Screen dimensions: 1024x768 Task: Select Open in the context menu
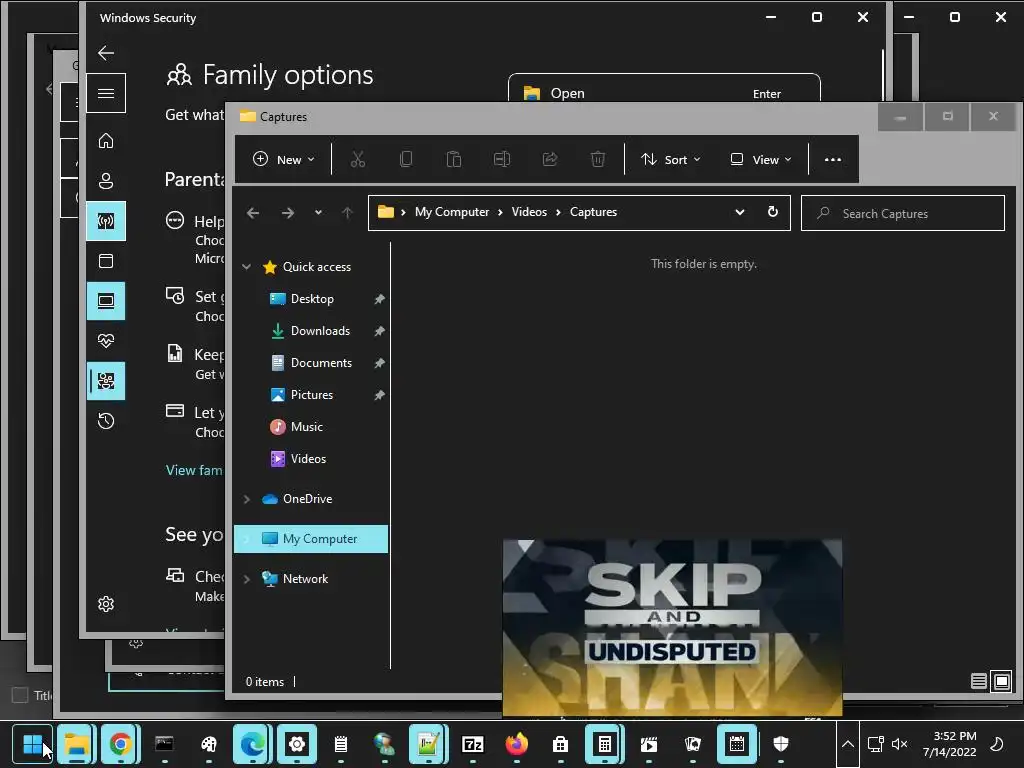(x=664, y=93)
